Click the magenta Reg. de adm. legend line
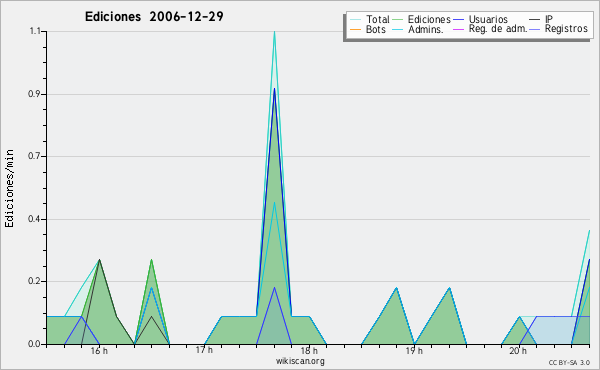This screenshot has width=600, height=370. coord(458,29)
